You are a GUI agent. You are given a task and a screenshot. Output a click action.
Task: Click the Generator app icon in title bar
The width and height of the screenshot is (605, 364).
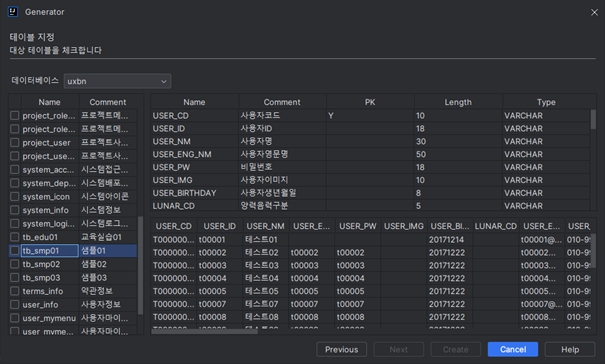pos(13,12)
